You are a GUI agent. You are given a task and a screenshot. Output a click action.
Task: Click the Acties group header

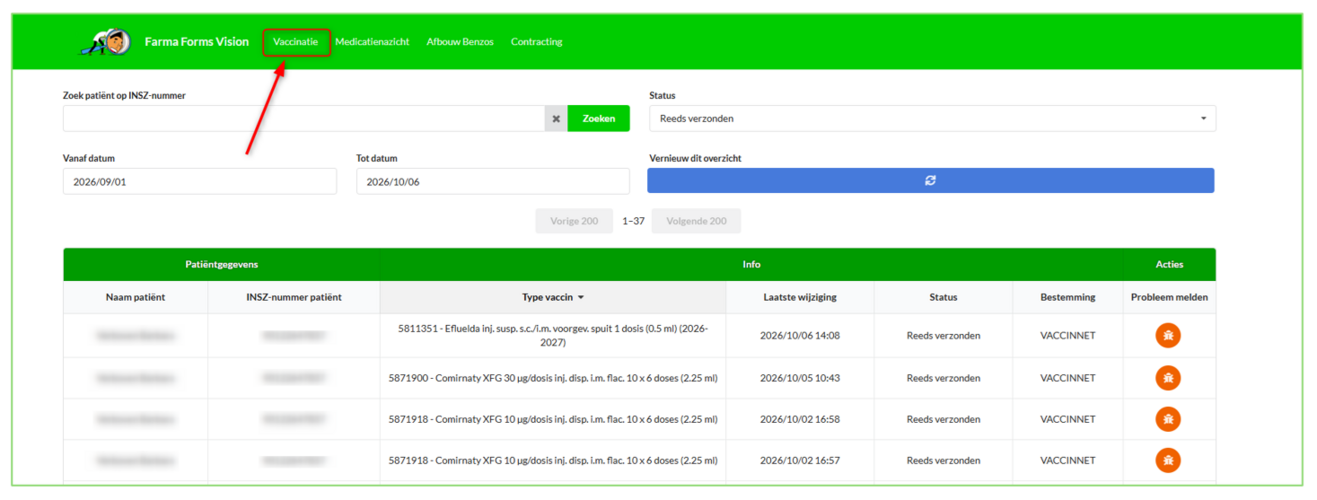tap(1169, 264)
